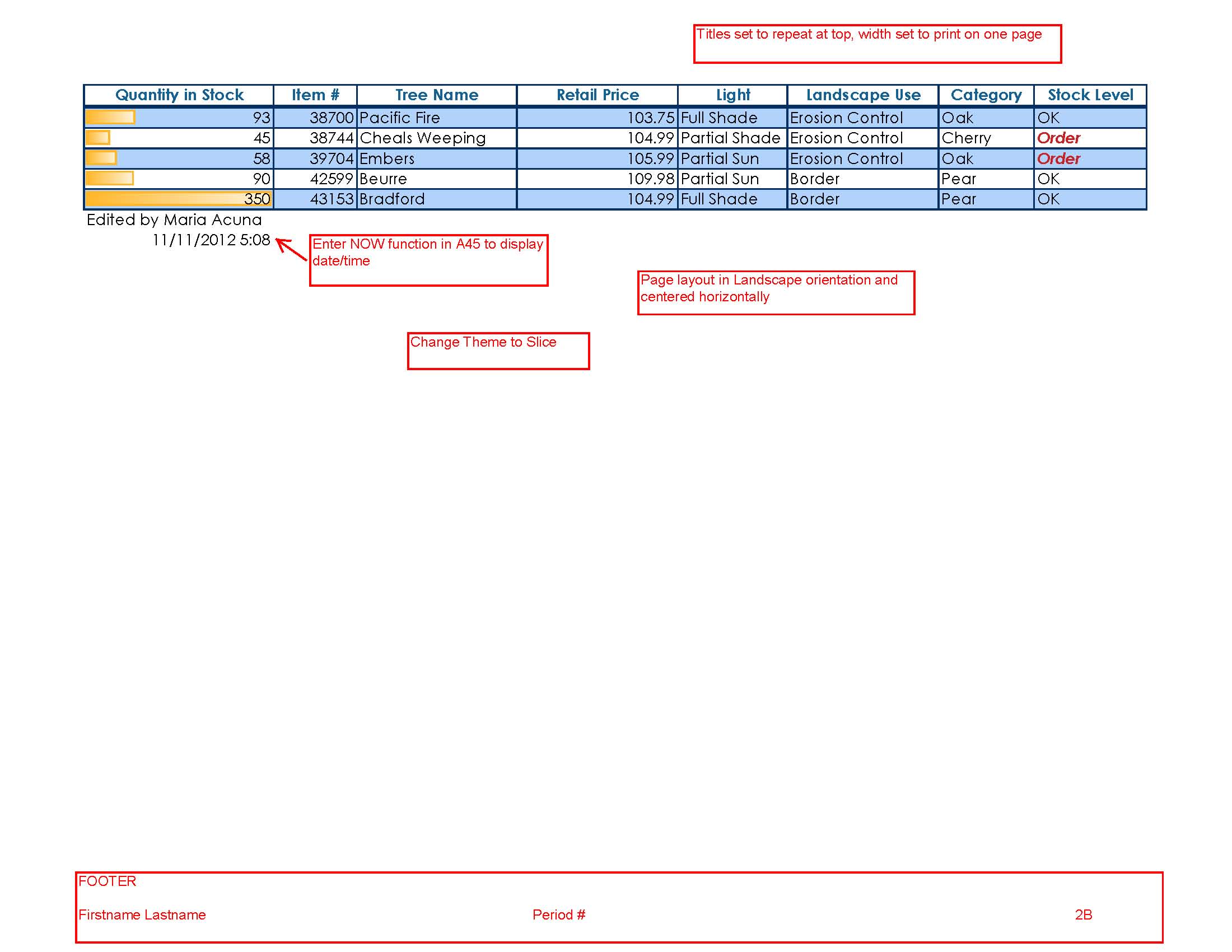This screenshot has width=1232, height=952.
Task: Click Pear in the Bradford row
Action: [x=986, y=199]
